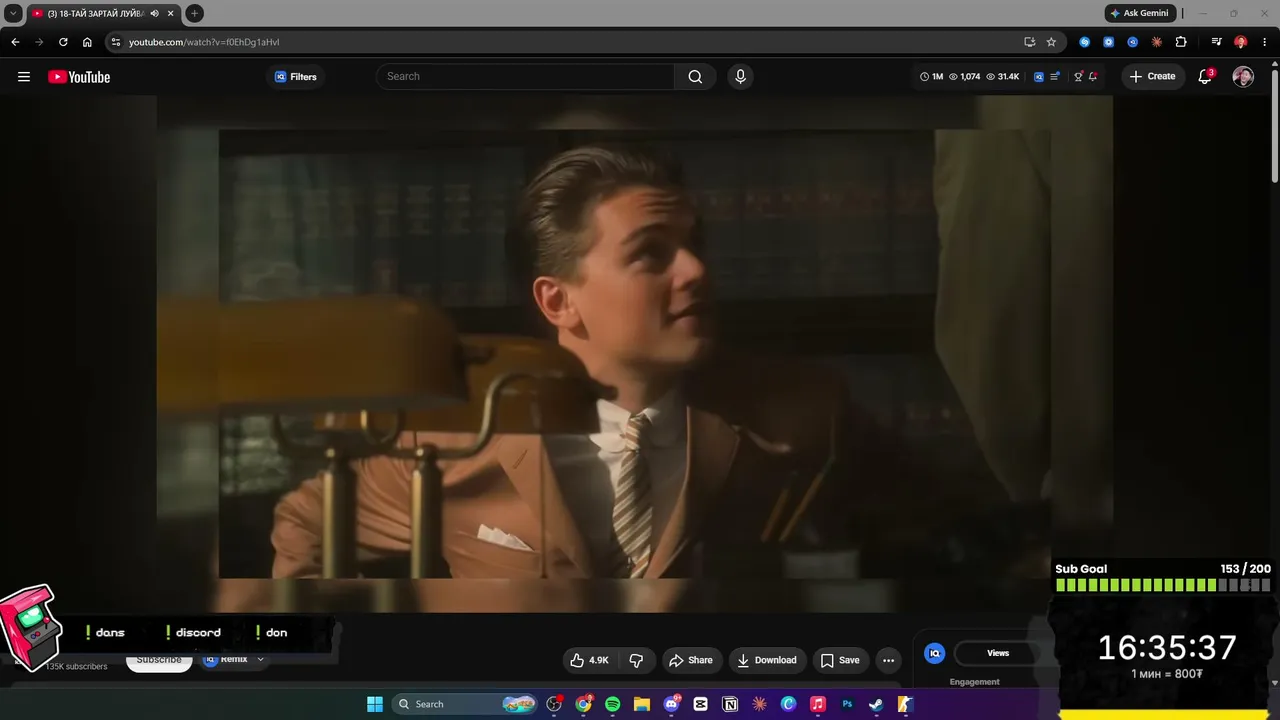This screenshot has height=720, width=1280.
Task: Open Counter-Strike from the taskbar
Action: pos(905,704)
